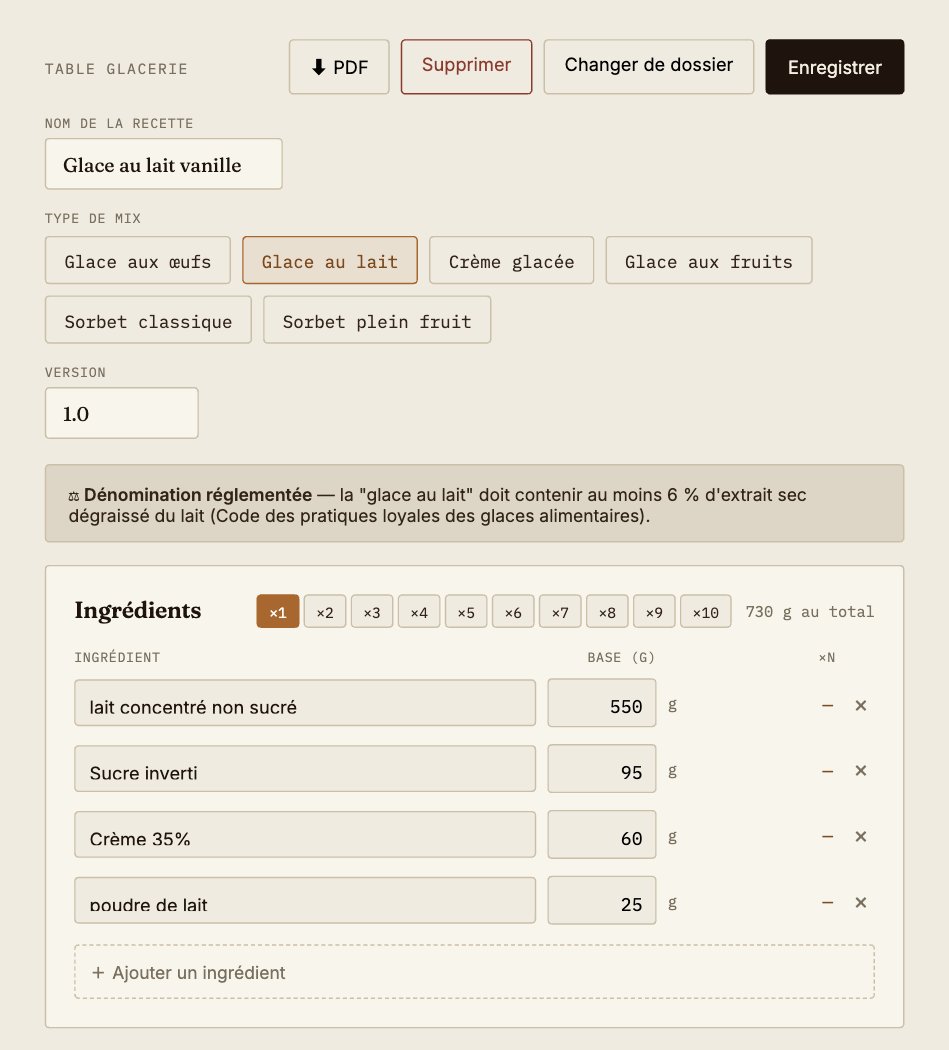The image size is (949, 1050).
Task: Set the multiplier to ×2
Action: [x=325, y=611]
